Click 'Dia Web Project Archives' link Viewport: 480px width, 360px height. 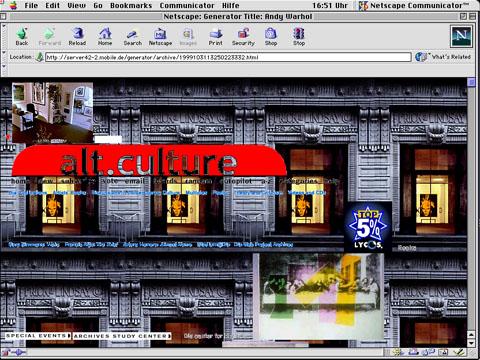(263, 244)
